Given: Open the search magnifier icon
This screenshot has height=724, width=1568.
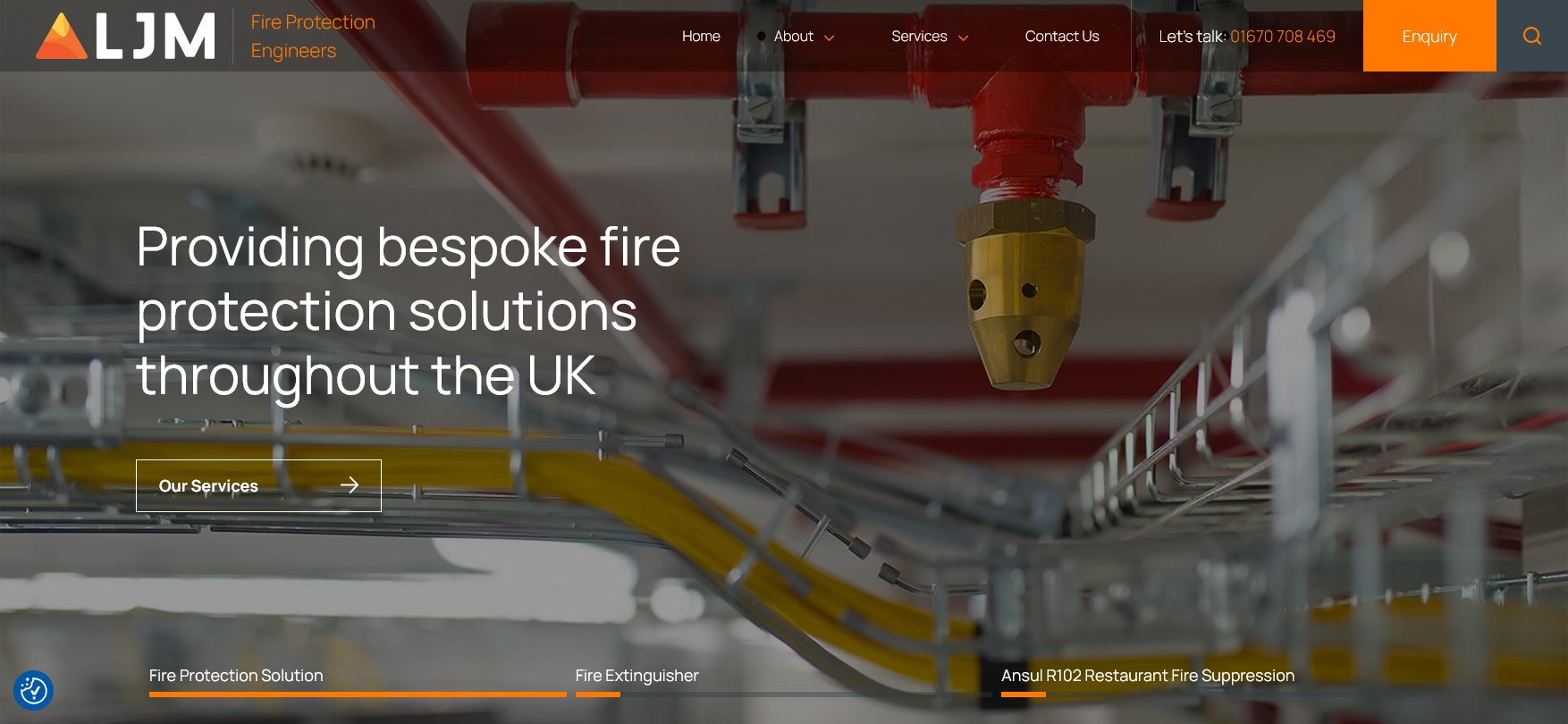Looking at the screenshot, I should 1532,36.
